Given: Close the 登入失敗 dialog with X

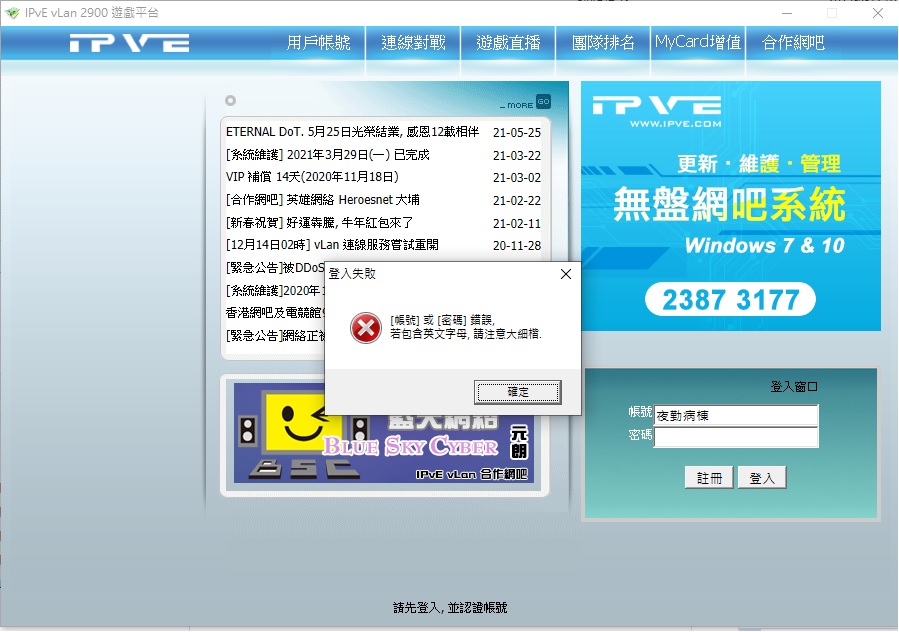Looking at the screenshot, I should pyautogui.click(x=566, y=274).
